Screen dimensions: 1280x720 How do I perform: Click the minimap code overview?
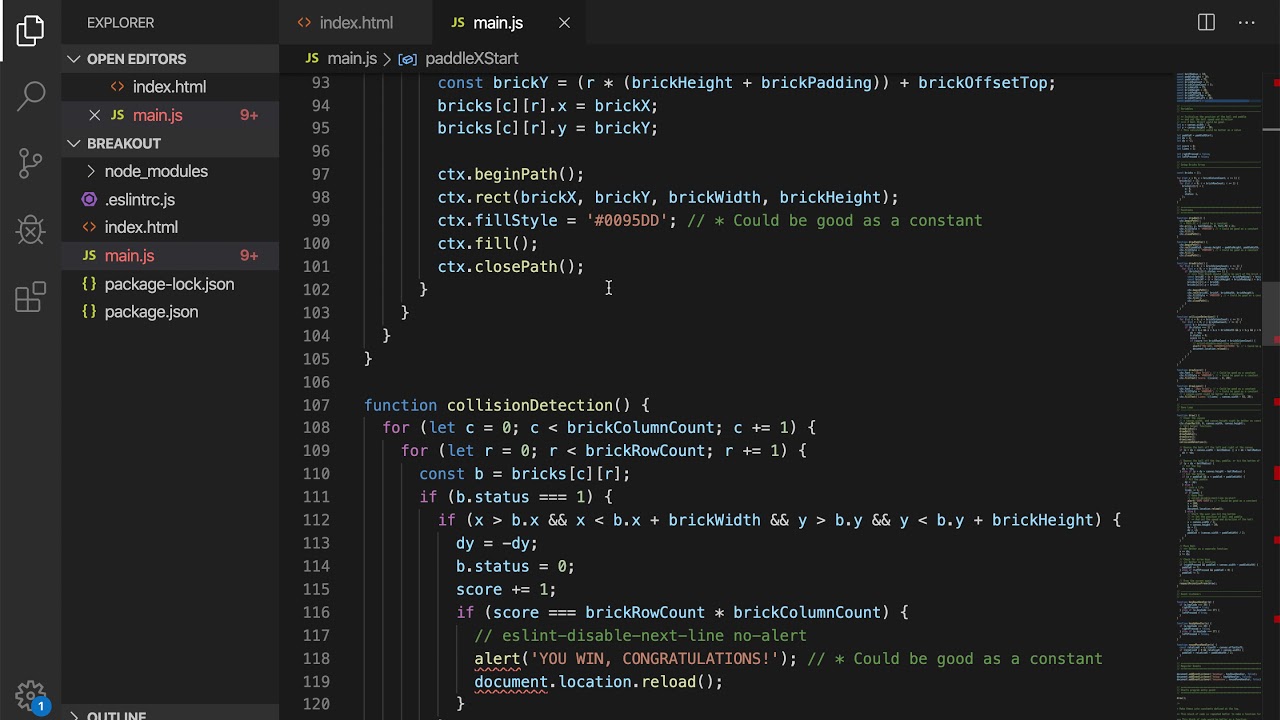tap(1219, 390)
